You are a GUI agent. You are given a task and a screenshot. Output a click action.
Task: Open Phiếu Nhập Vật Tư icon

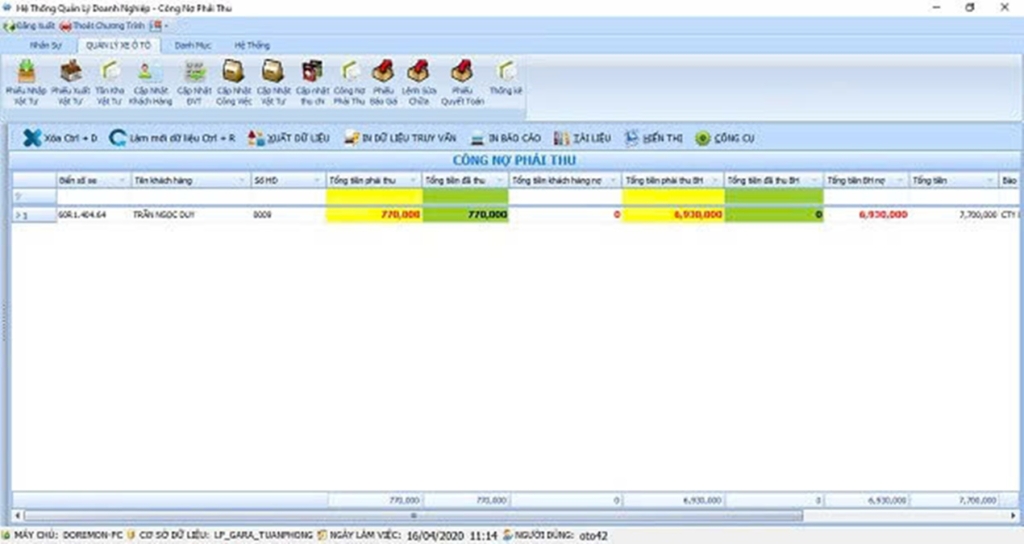[x=26, y=71]
